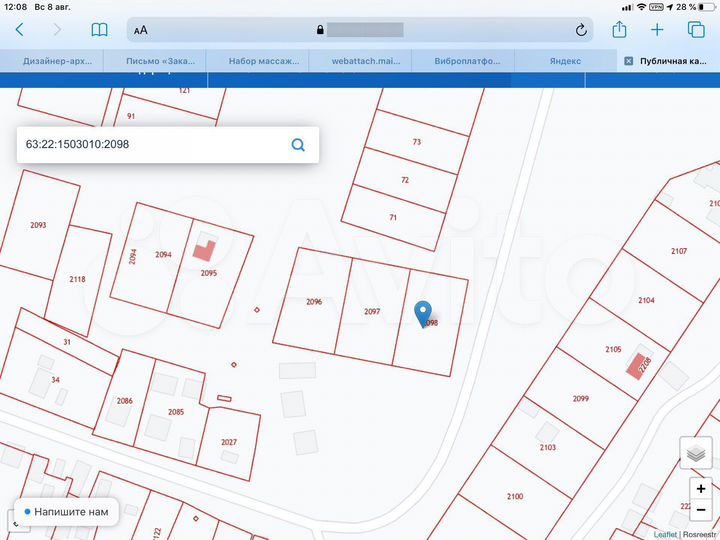720x540 pixels.
Task: Go back with Safari's back arrow
Action: (19, 30)
